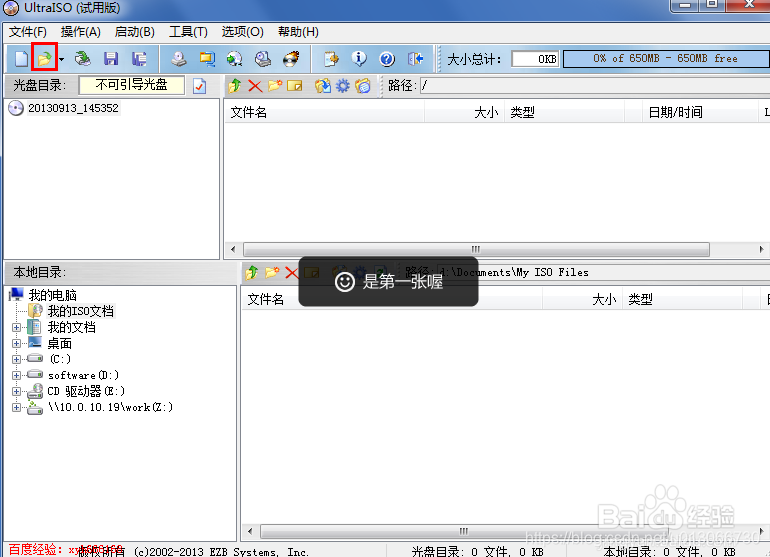Image resolution: width=770 pixels, height=557 pixels.
Task: Click the disc 路径 path field
Action: 595,85
